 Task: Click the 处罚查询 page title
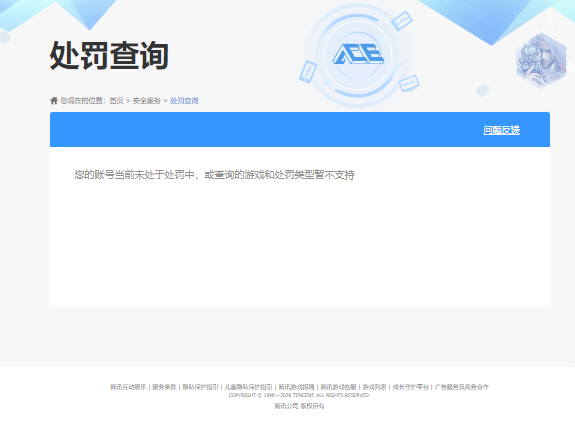109,55
